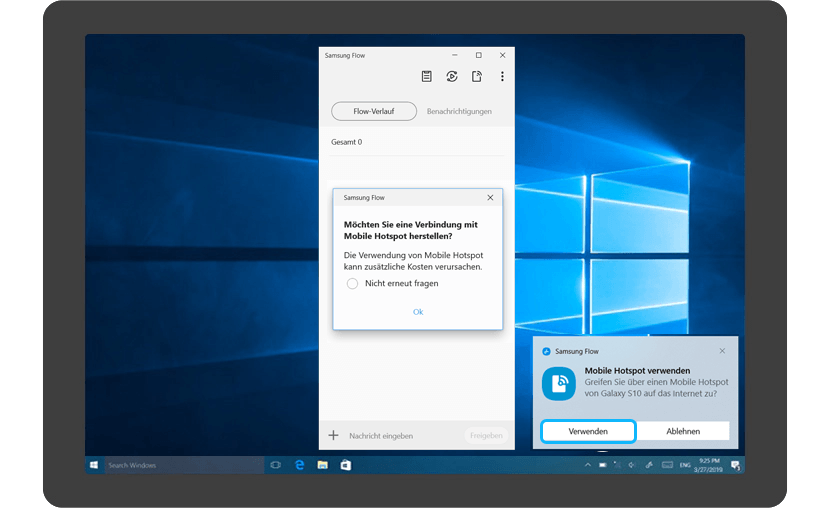Launch Microsoft Edge from the taskbar
This screenshot has height=508, width=830.
click(x=299, y=465)
